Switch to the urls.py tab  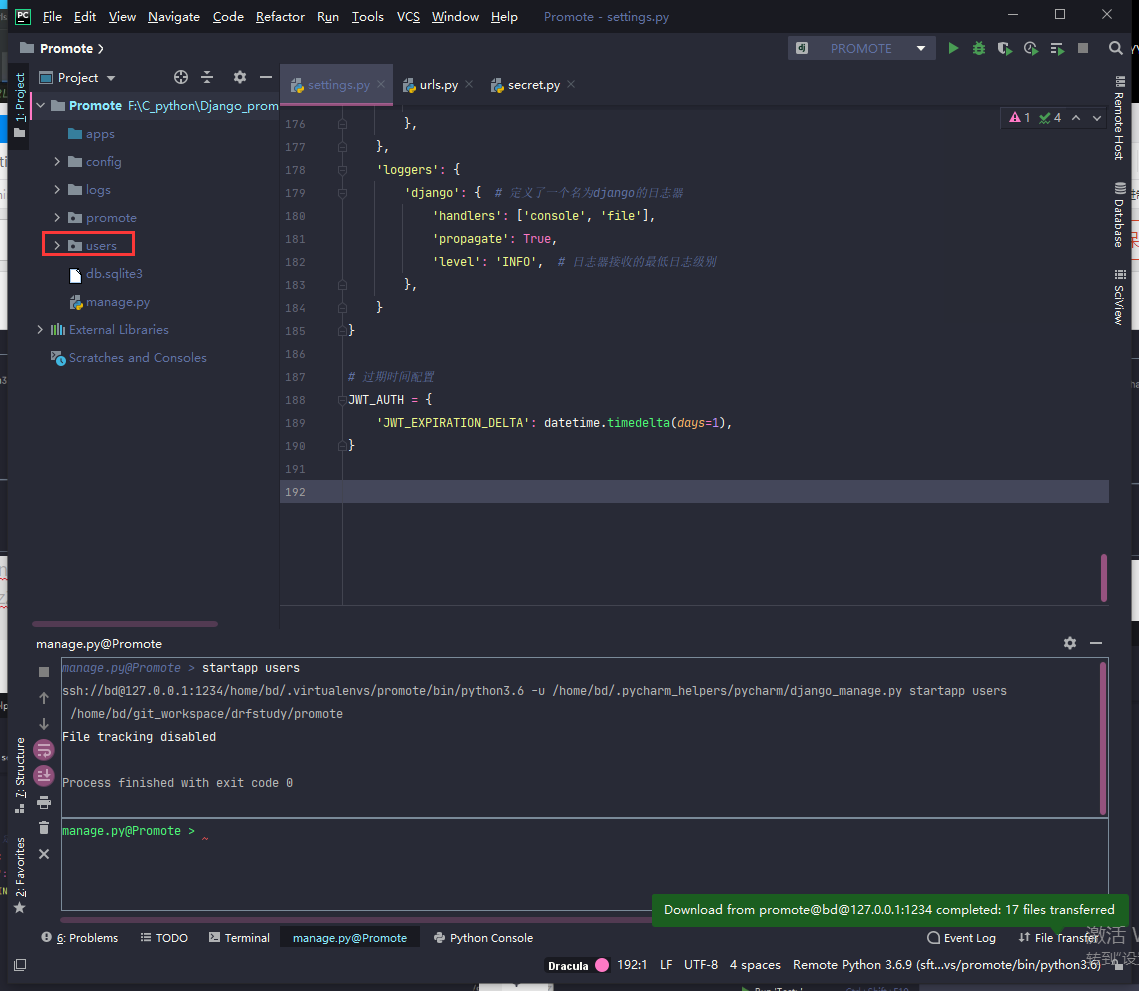438,85
